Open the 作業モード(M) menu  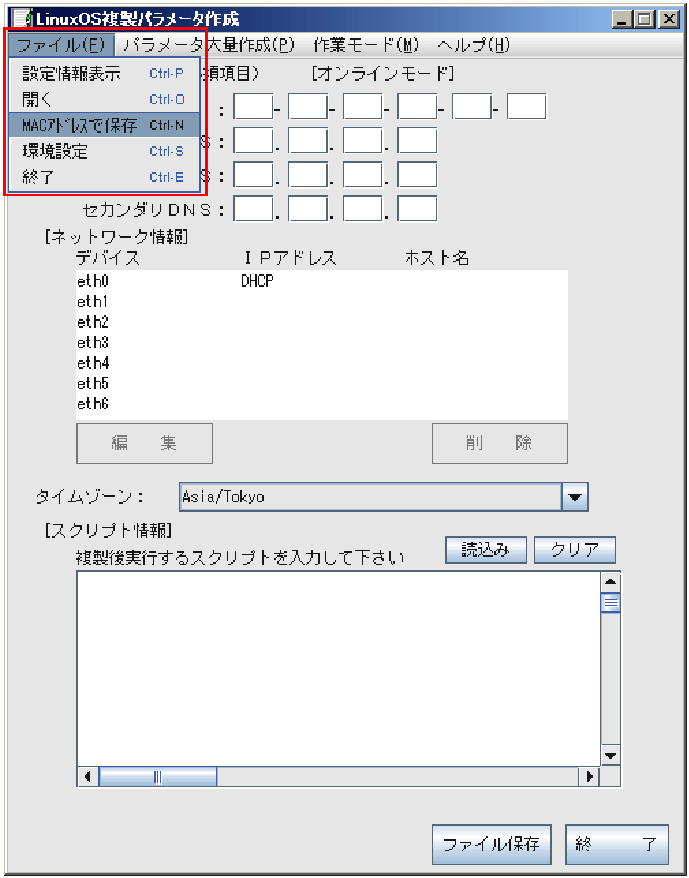[366, 45]
